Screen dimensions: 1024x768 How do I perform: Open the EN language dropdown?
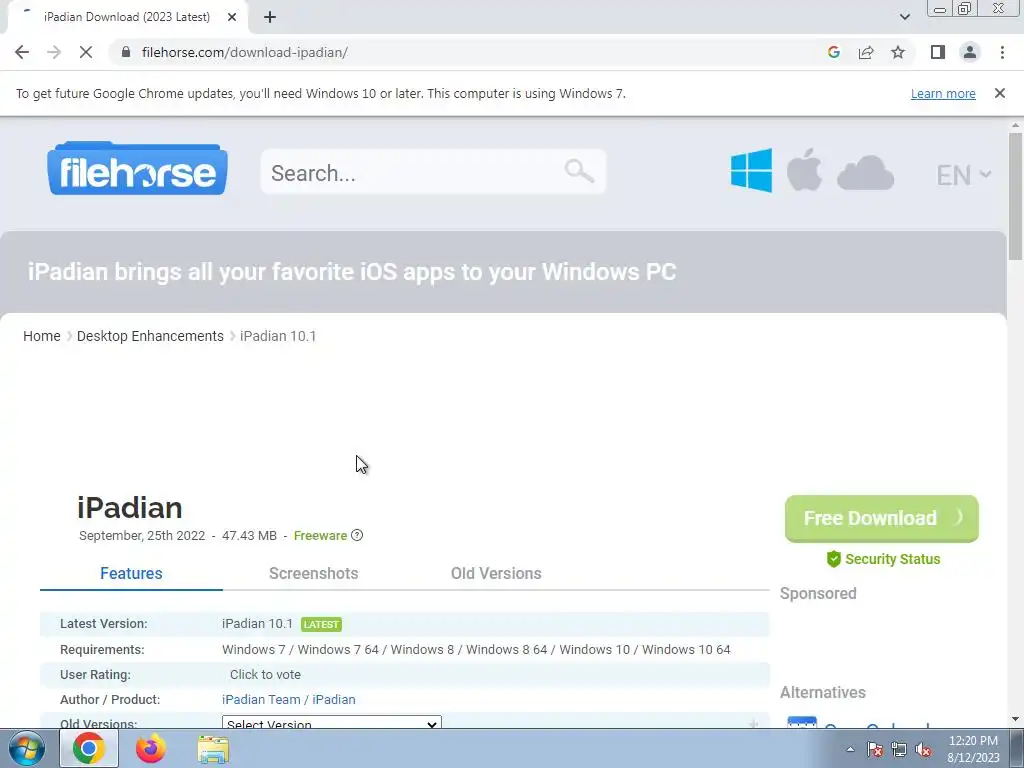964,175
